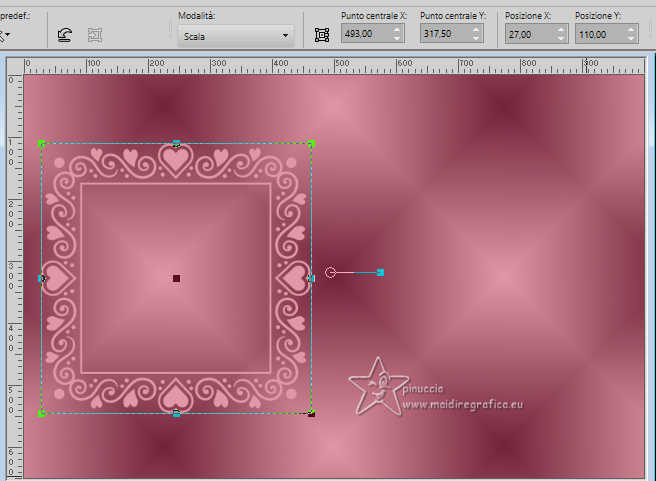Click the top-left green corner handle
Viewport: 656px width, 481px height.
(x=41, y=143)
